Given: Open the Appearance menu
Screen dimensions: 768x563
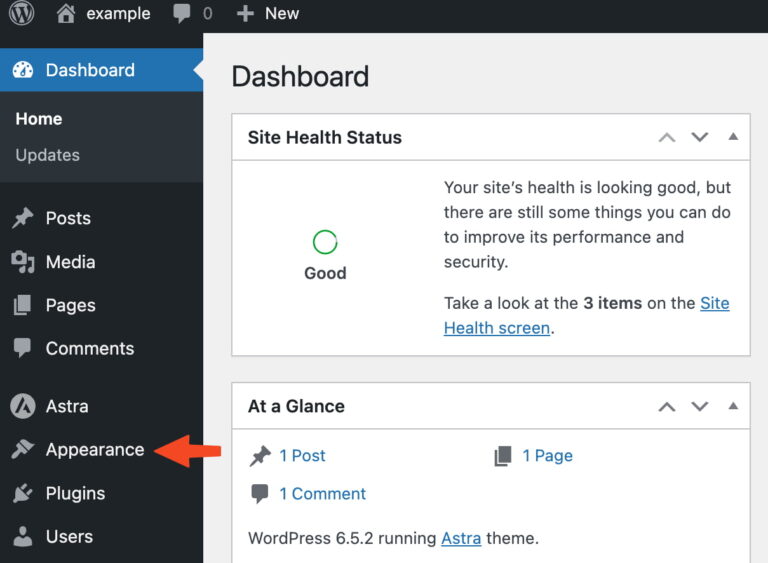Looking at the screenshot, I should 94,450.
